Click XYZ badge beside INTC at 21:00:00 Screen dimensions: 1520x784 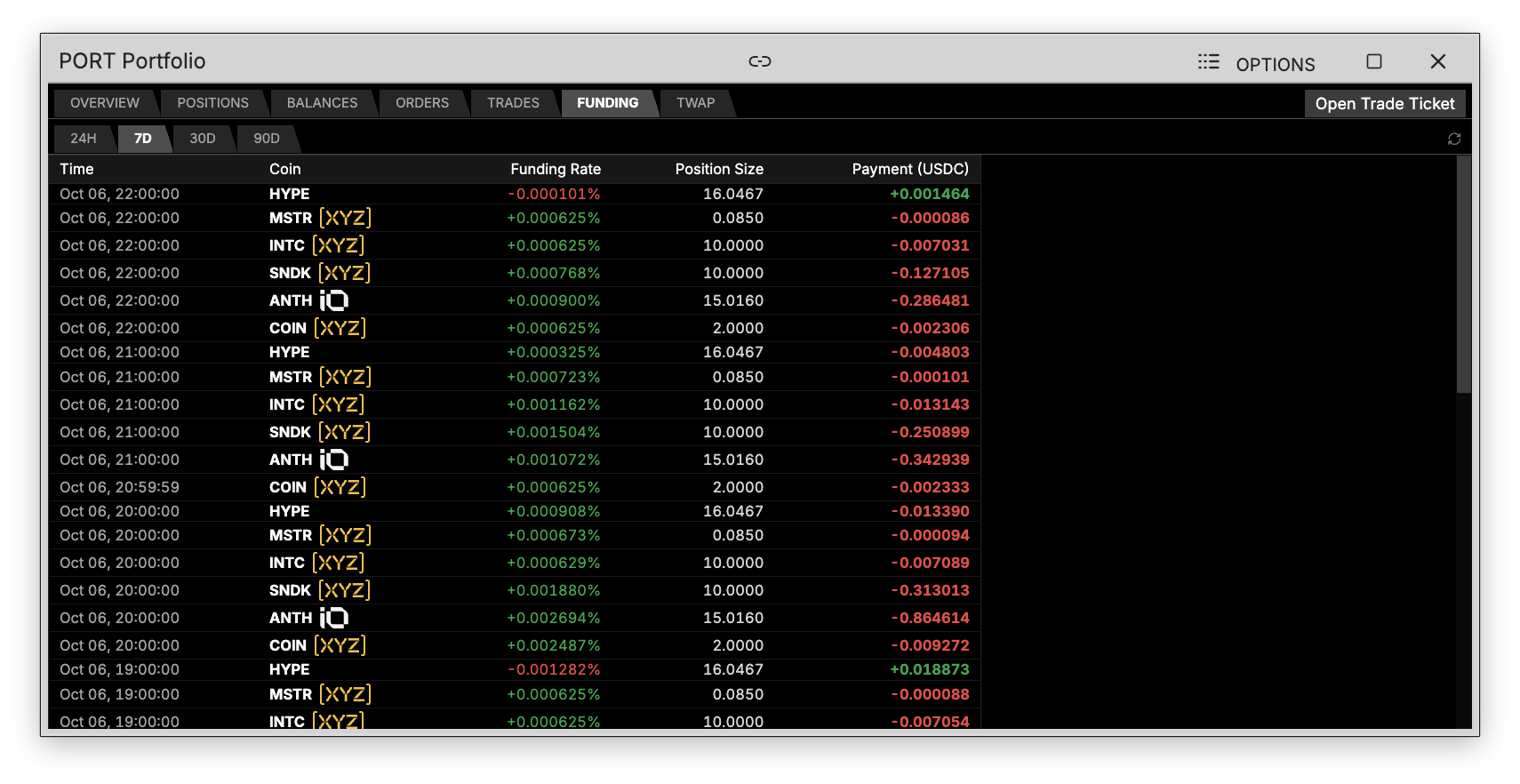(x=338, y=404)
